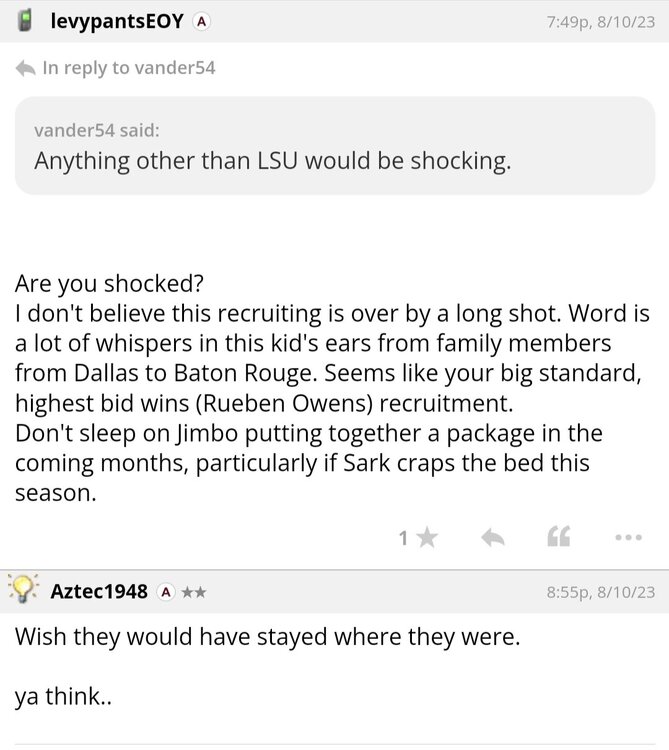Jump to the 'In reply to vander54' post
The width and height of the screenshot is (669, 750).
[x=129, y=68]
